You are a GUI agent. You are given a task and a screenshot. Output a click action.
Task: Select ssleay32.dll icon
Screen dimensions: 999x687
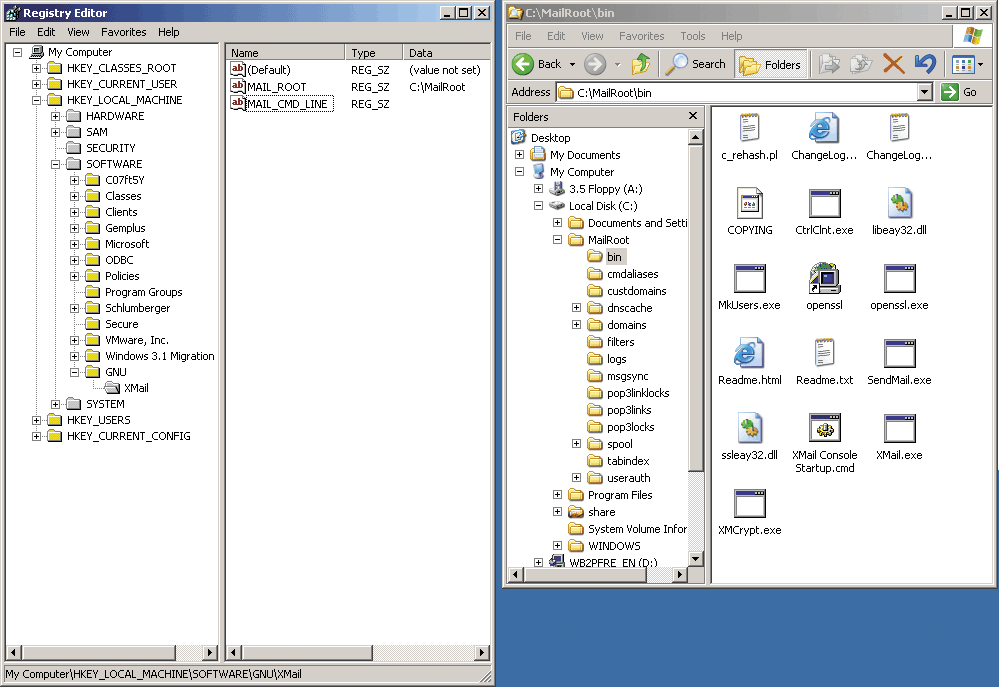(x=749, y=428)
